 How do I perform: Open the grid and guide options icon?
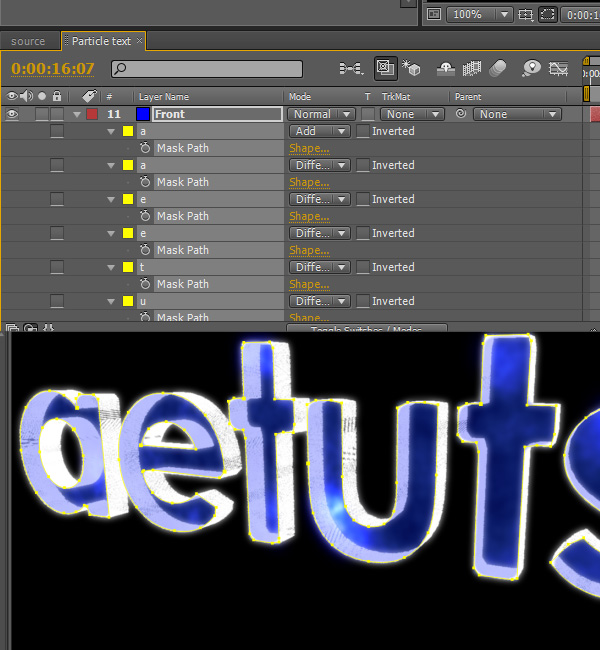[x=526, y=15]
